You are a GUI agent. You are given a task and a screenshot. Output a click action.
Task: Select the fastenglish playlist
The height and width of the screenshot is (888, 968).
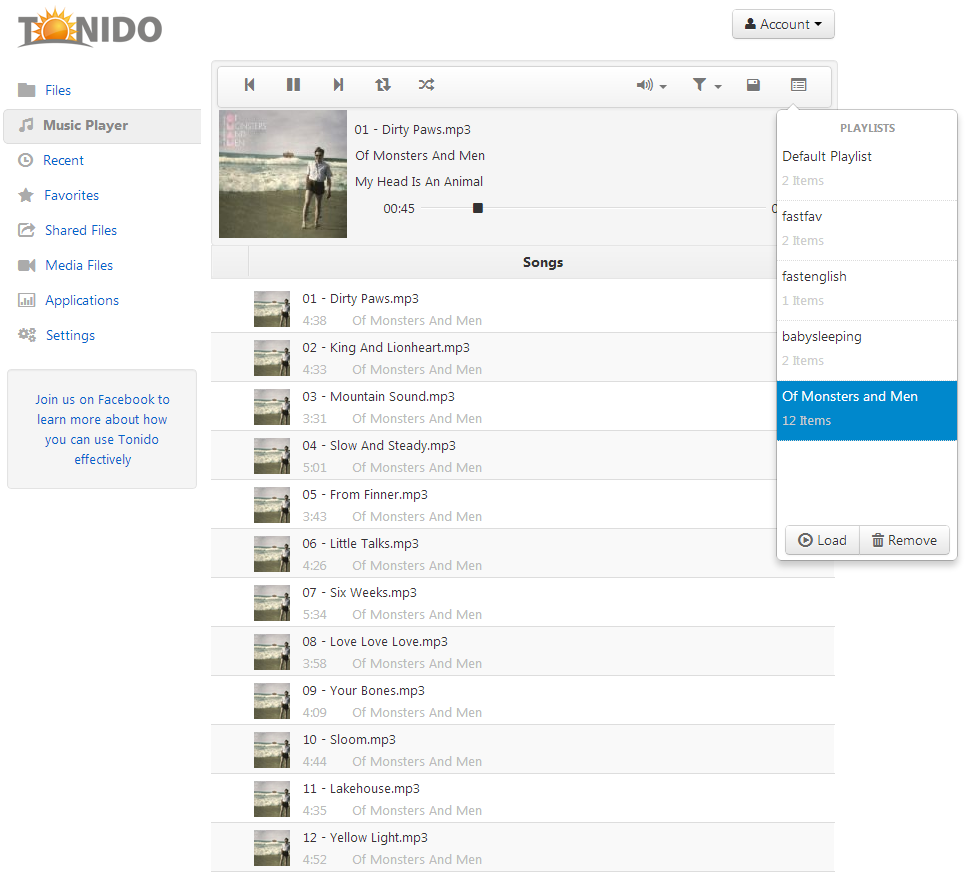[867, 288]
